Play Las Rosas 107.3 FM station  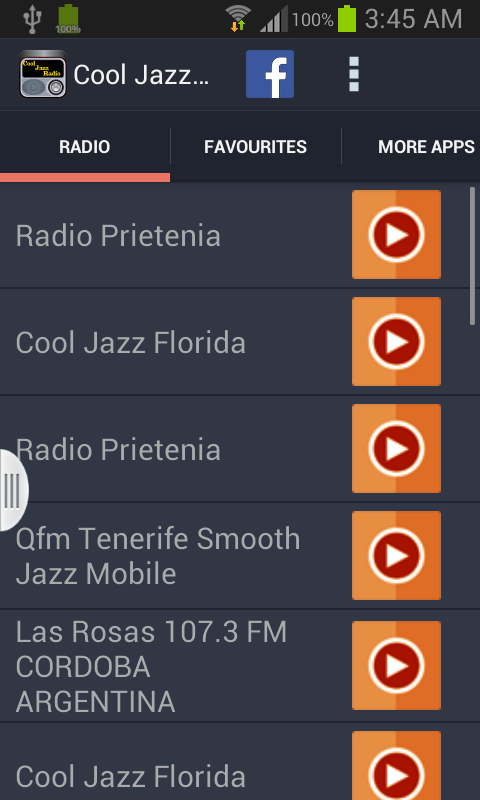[x=396, y=665]
